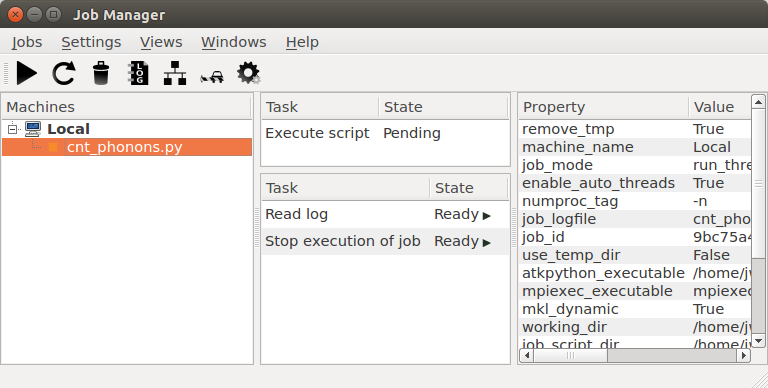The width and height of the screenshot is (768, 388).
Task: Click the Ready arrow for Read log
Action: 486,216
